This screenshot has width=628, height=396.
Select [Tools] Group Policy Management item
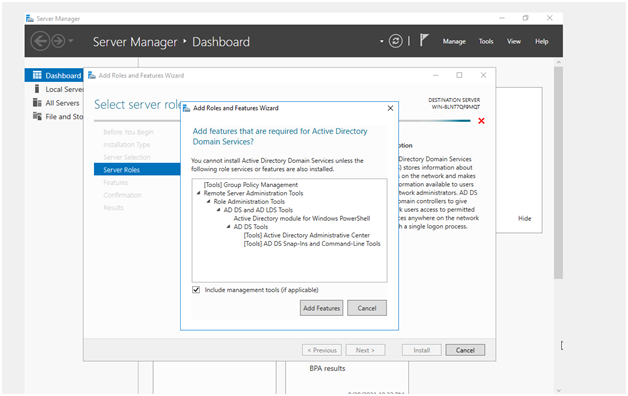pyautogui.click(x=251, y=185)
